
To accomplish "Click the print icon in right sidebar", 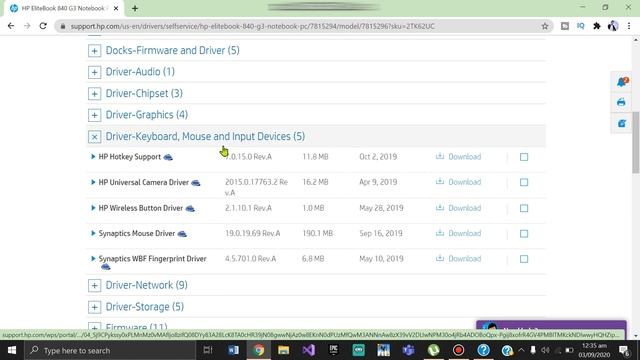I will pos(621,102).
